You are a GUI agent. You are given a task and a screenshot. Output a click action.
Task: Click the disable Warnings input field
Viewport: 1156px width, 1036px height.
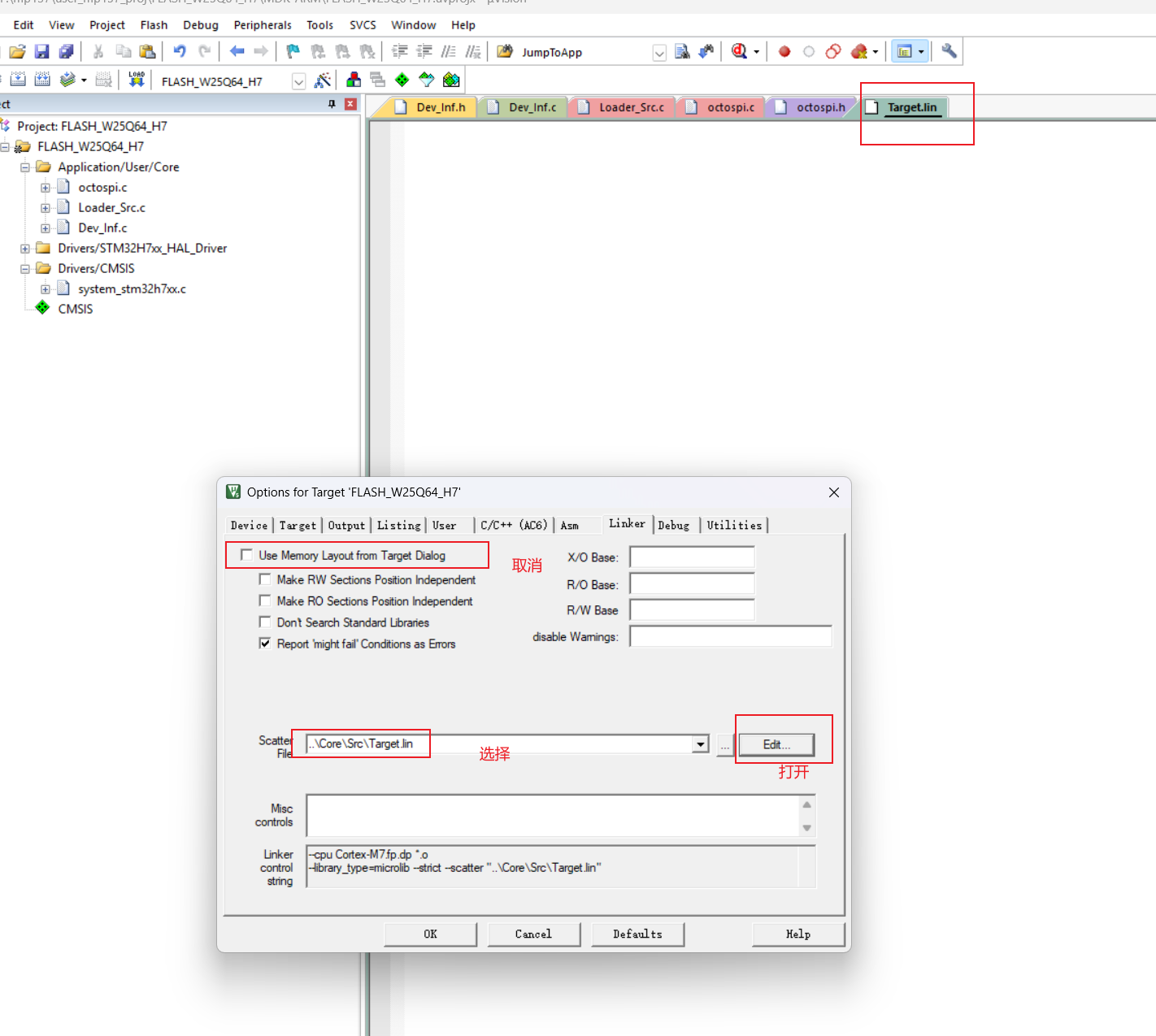731,636
